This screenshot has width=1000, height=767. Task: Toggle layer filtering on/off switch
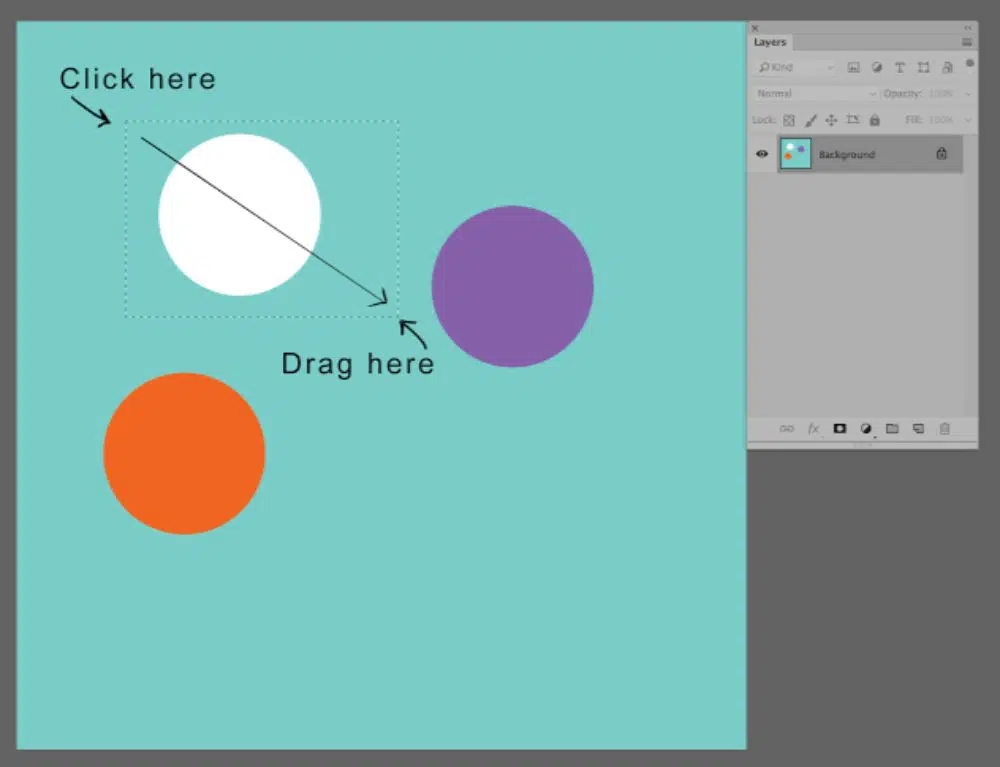coord(969,64)
